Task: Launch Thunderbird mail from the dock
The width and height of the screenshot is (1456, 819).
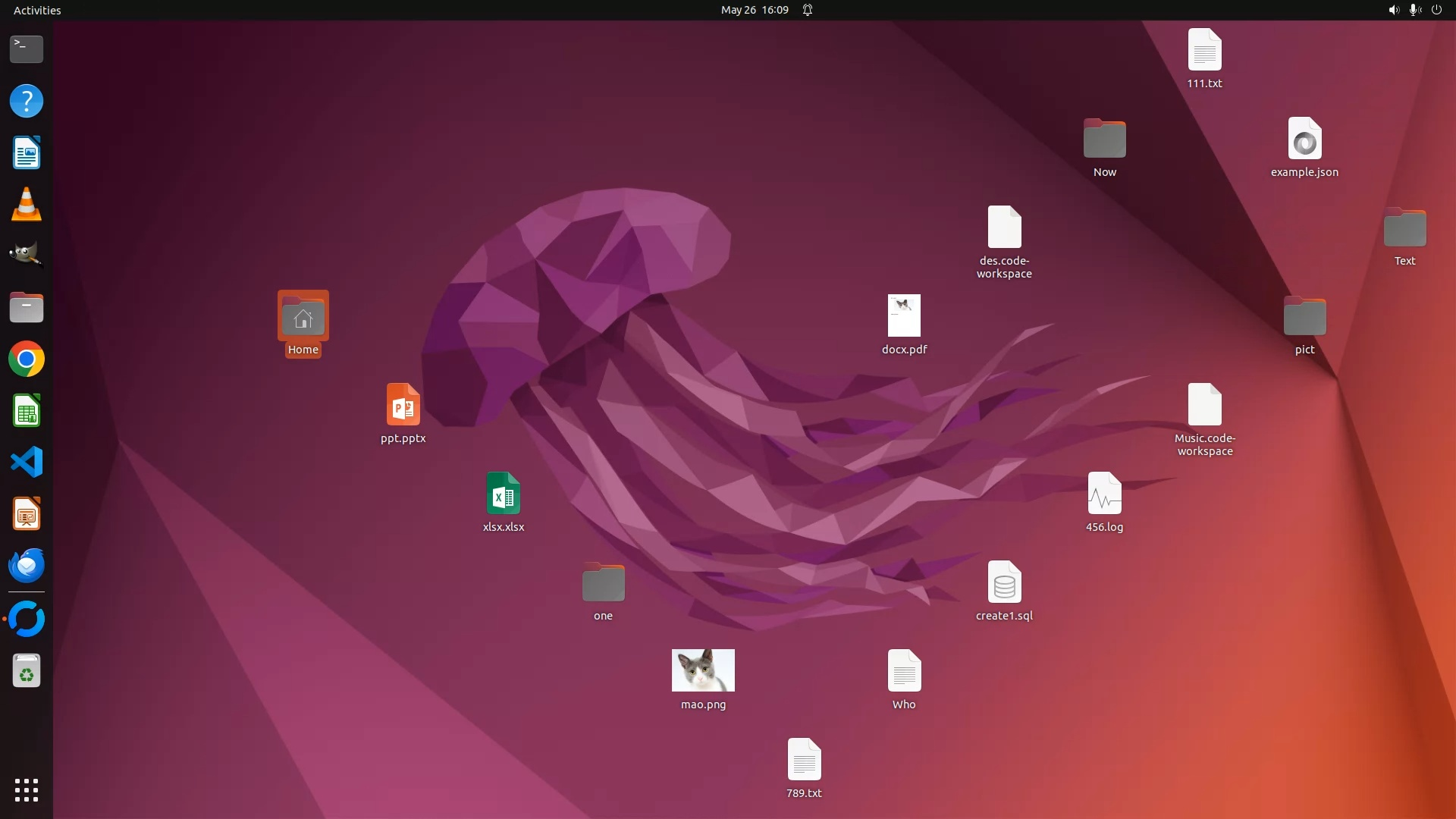Action: 27,565
